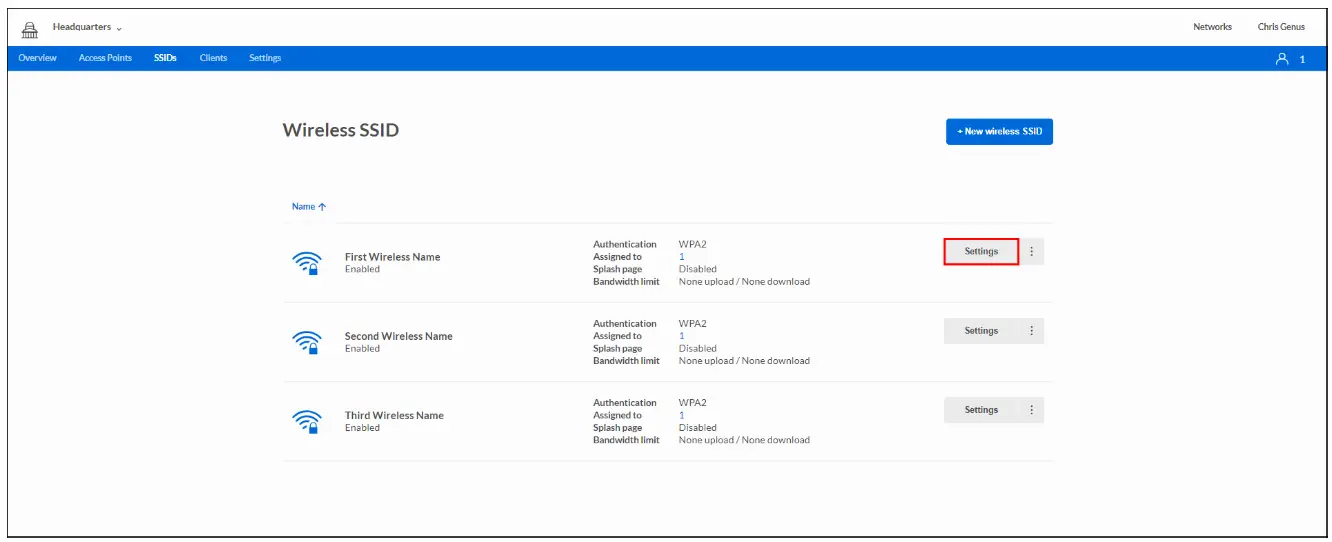Open three-dot menu for First Wireless Name
This screenshot has height=542, width=1332.
pyautogui.click(x=1031, y=252)
